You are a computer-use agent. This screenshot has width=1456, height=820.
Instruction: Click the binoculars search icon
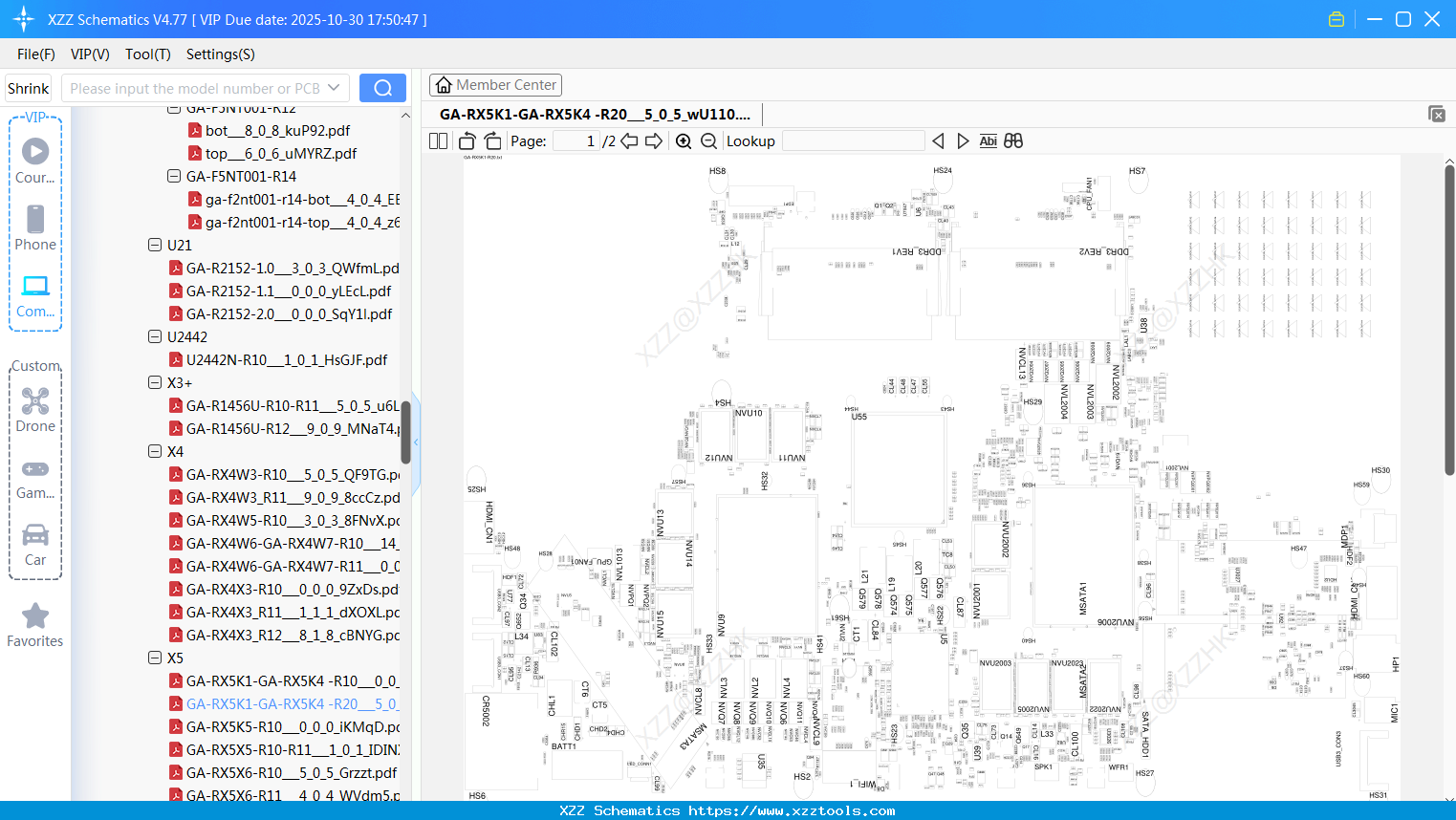(1013, 141)
